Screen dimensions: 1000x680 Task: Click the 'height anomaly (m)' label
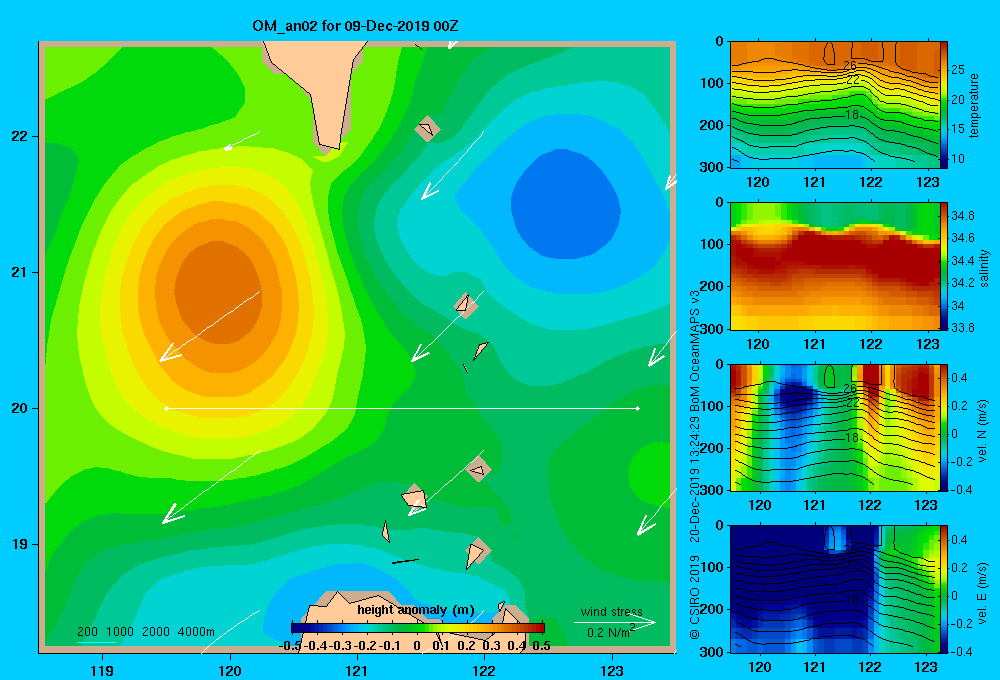(x=416, y=610)
